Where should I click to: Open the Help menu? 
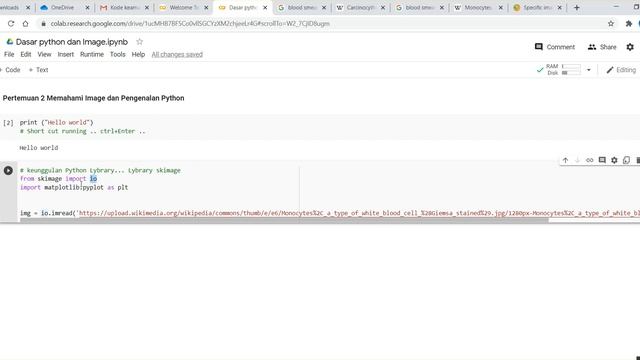[x=138, y=54]
